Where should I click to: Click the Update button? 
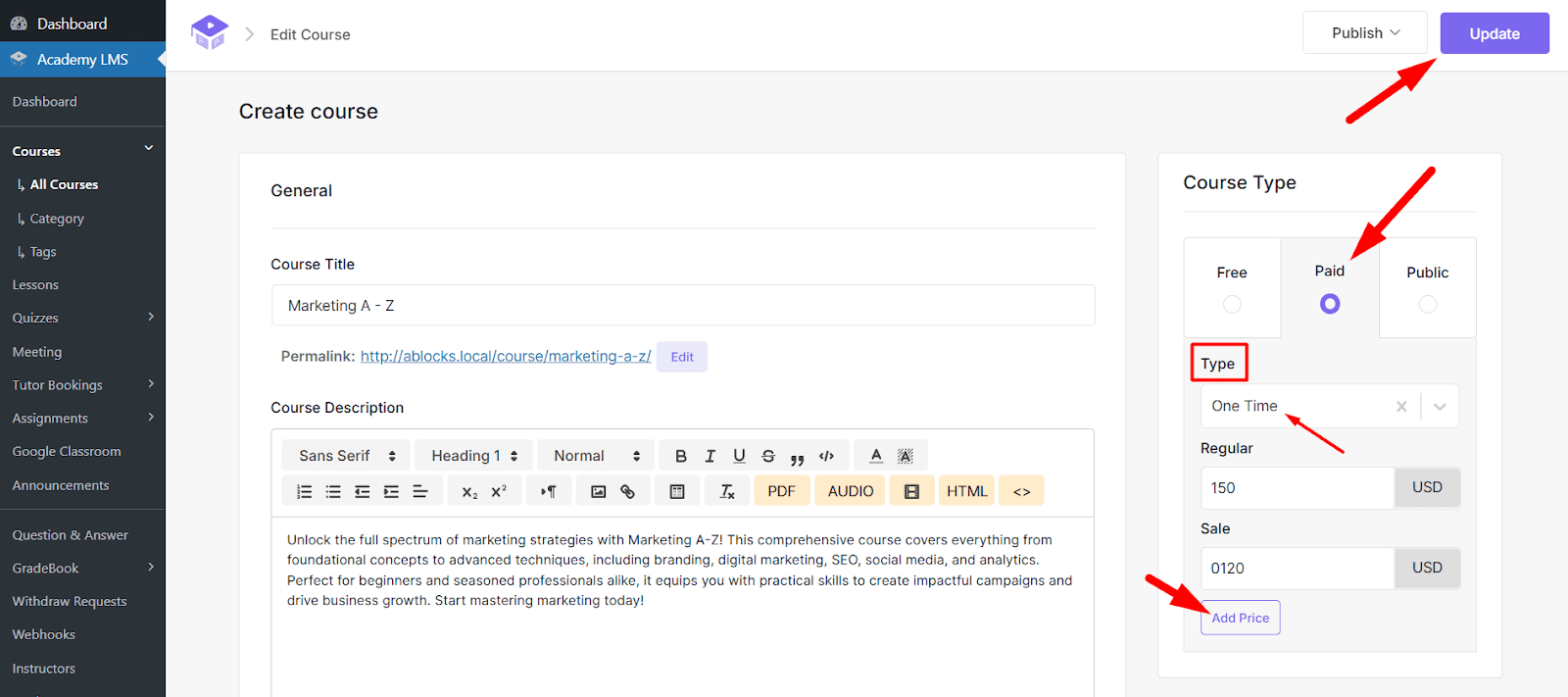click(x=1494, y=33)
